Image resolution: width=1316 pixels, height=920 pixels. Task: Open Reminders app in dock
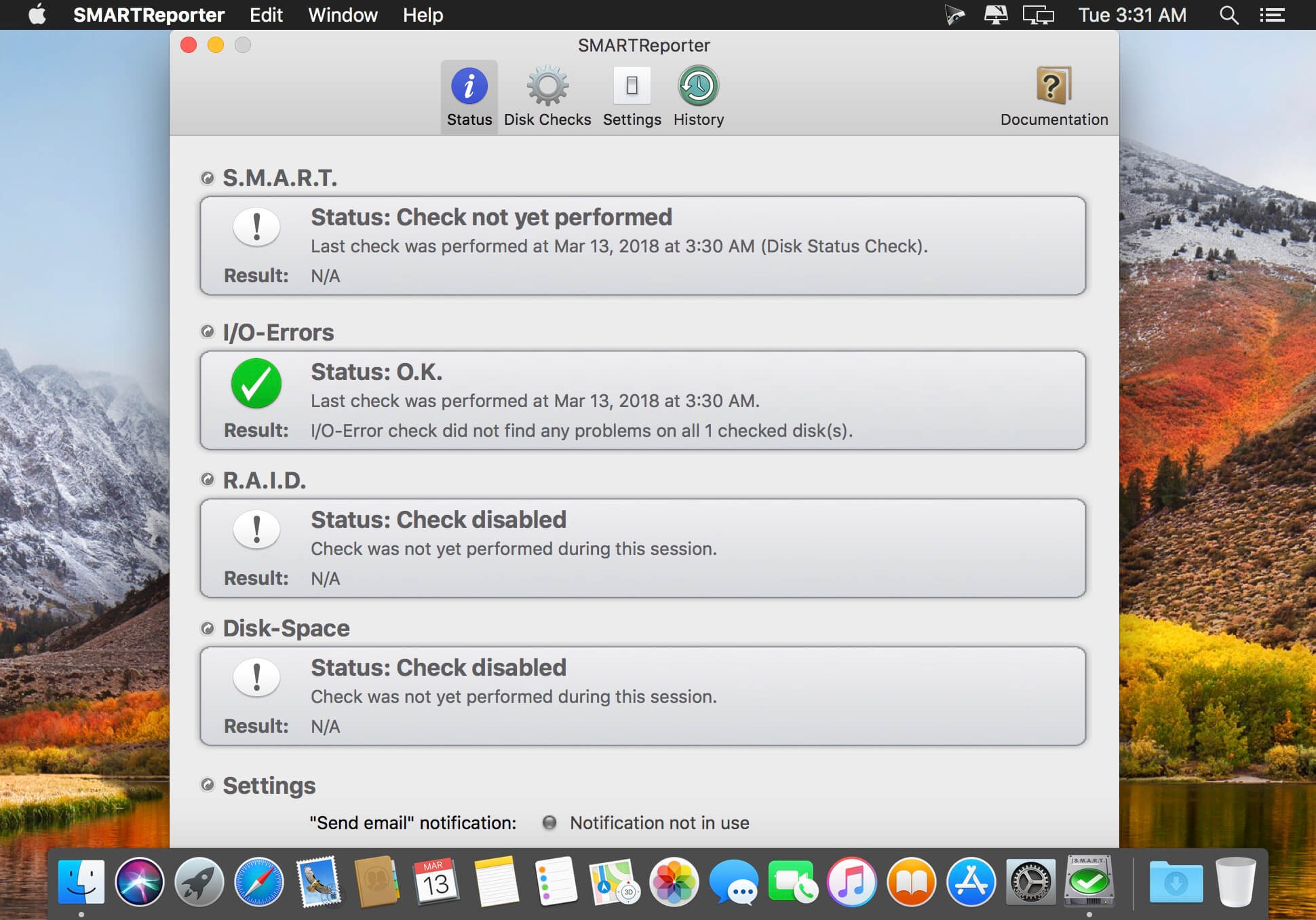[x=556, y=882]
